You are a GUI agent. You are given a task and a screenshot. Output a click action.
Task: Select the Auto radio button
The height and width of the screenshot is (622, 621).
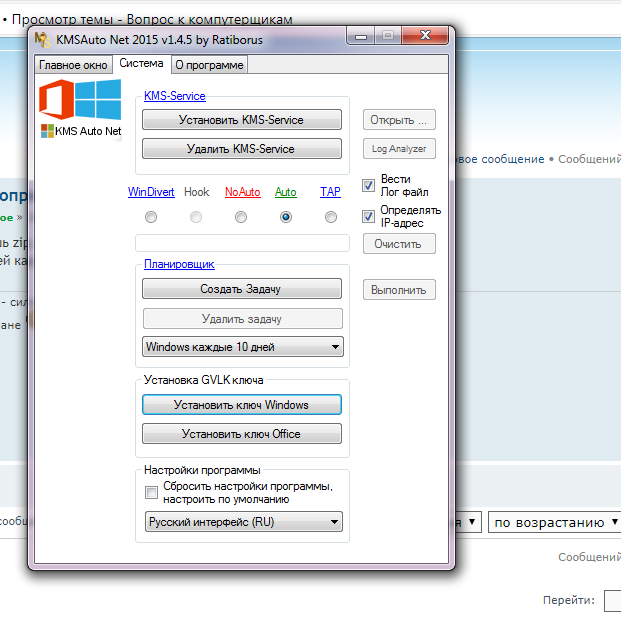286,217
